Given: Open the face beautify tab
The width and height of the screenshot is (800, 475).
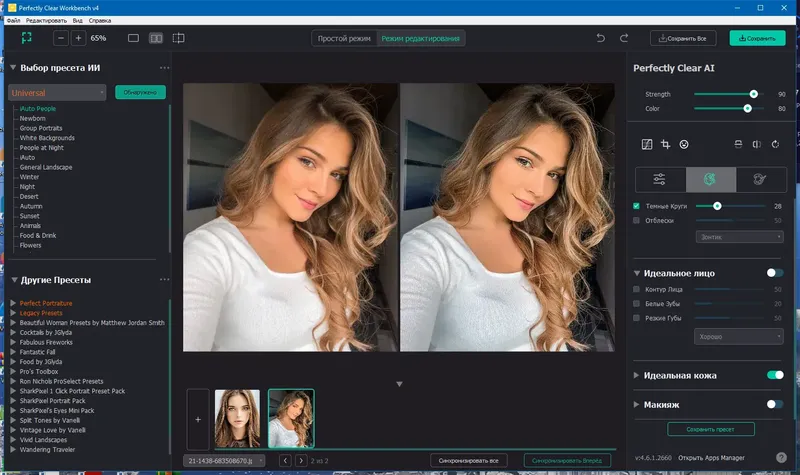Looking at the screenshot, I should coord(710,179).
